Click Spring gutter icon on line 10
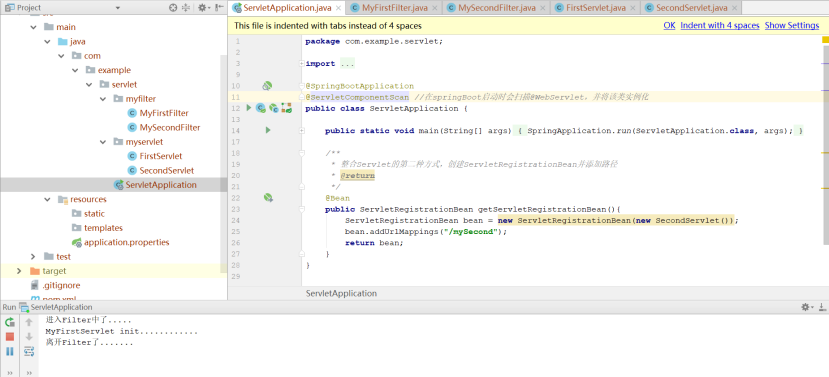This screenshot has height=377, width=829. coord(268,86)
